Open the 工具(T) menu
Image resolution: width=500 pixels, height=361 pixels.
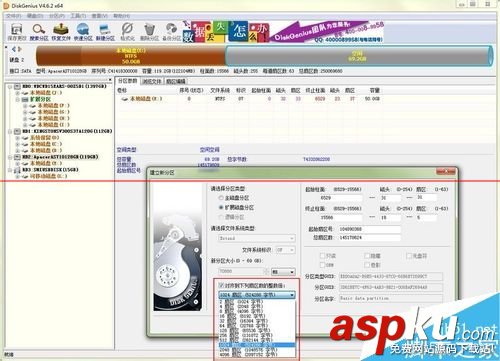(78, 16)
